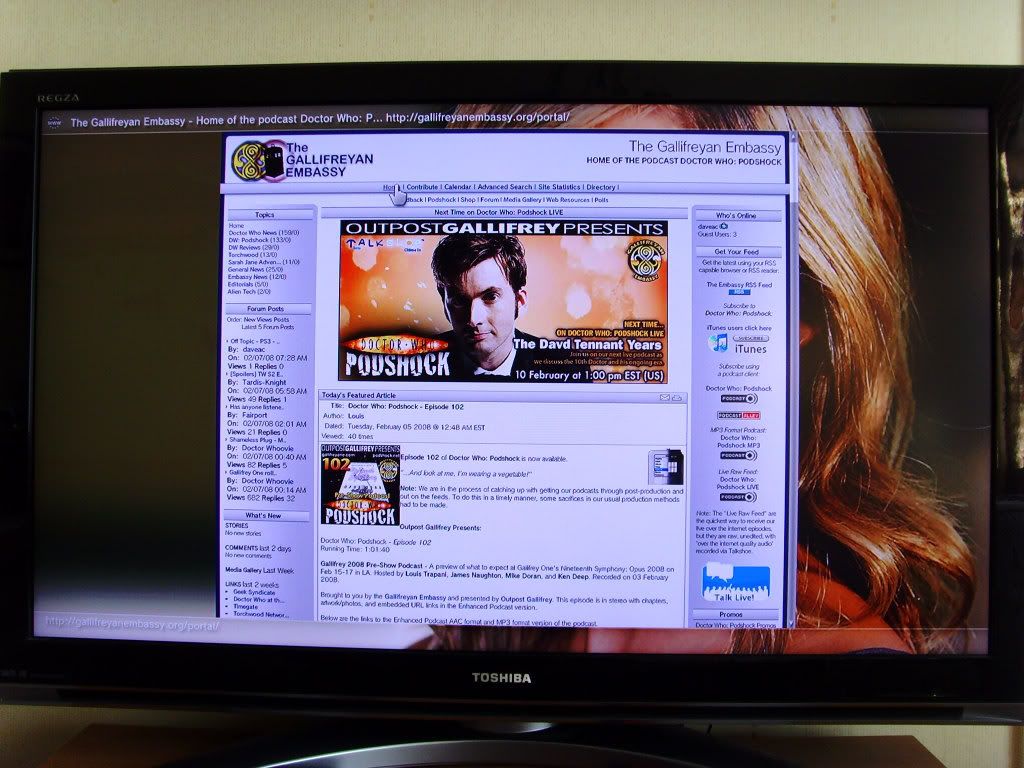
Task: Open Web Resources in the secondary navigation
Action: (x=568, y=200)
